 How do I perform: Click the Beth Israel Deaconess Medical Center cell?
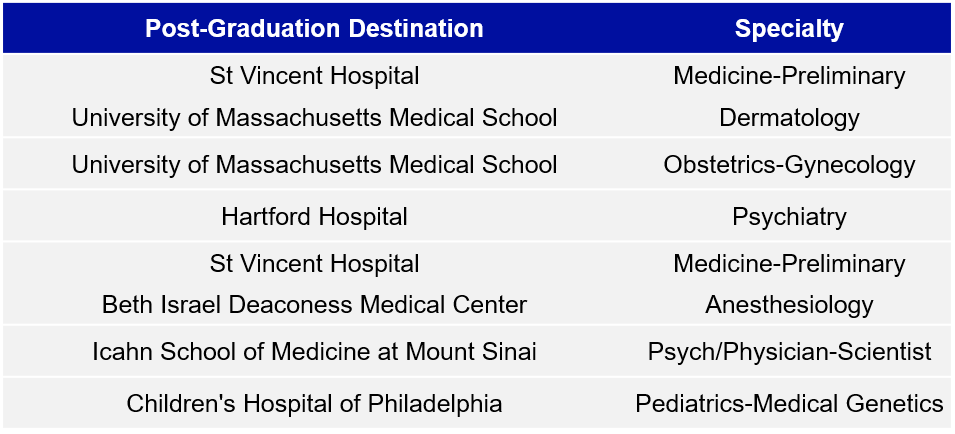(x=314, y=304)
